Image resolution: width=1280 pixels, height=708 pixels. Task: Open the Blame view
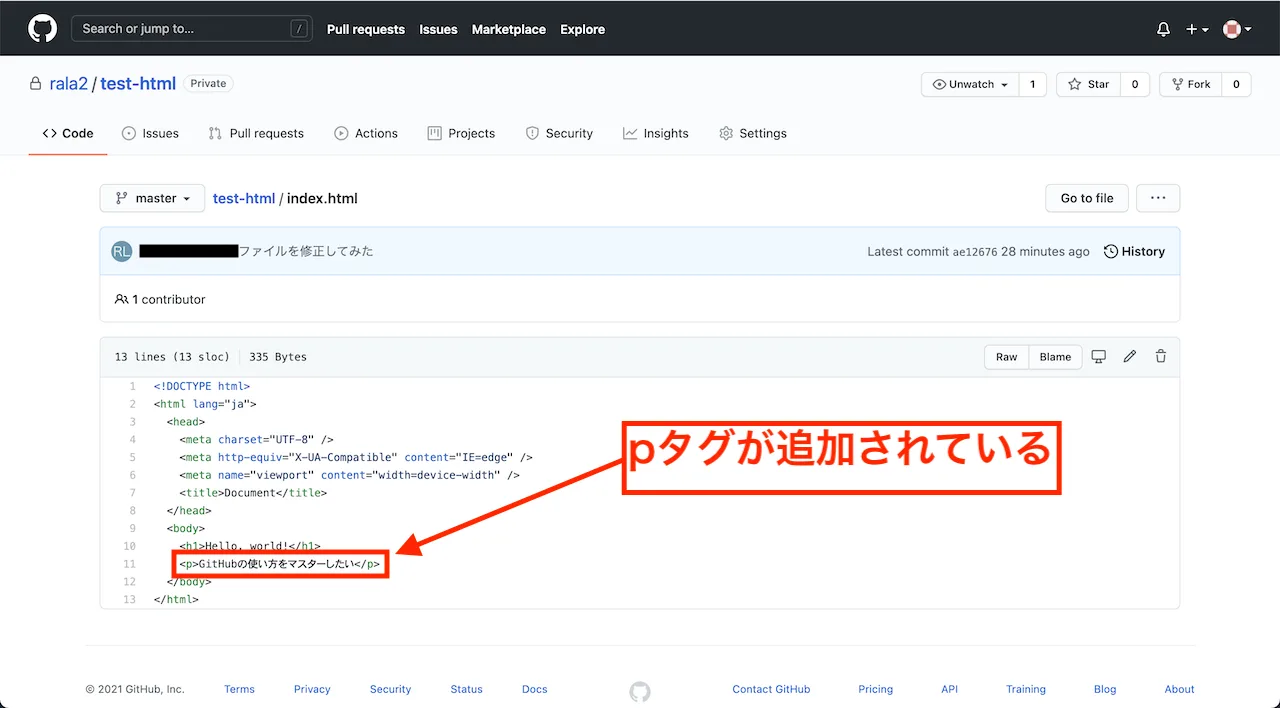coord(1055,357)
